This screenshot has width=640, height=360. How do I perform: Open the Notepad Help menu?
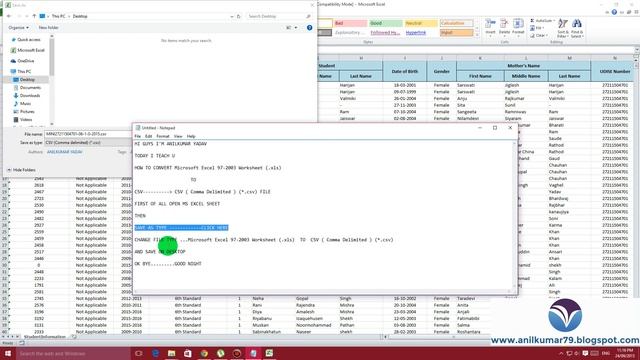[x=191, y=136]
